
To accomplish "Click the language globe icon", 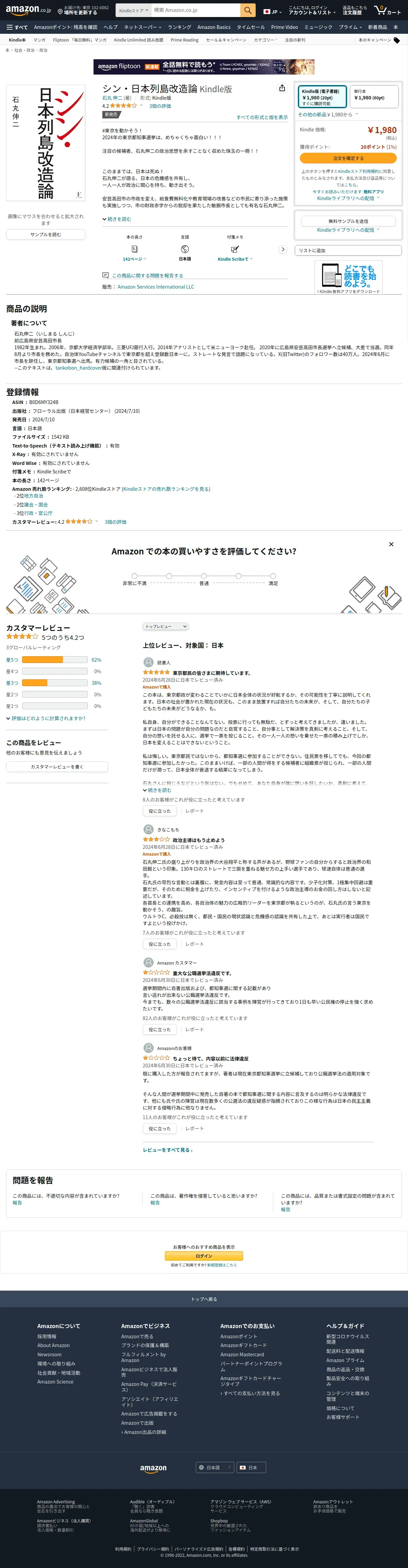I will (x=185, y=249).
